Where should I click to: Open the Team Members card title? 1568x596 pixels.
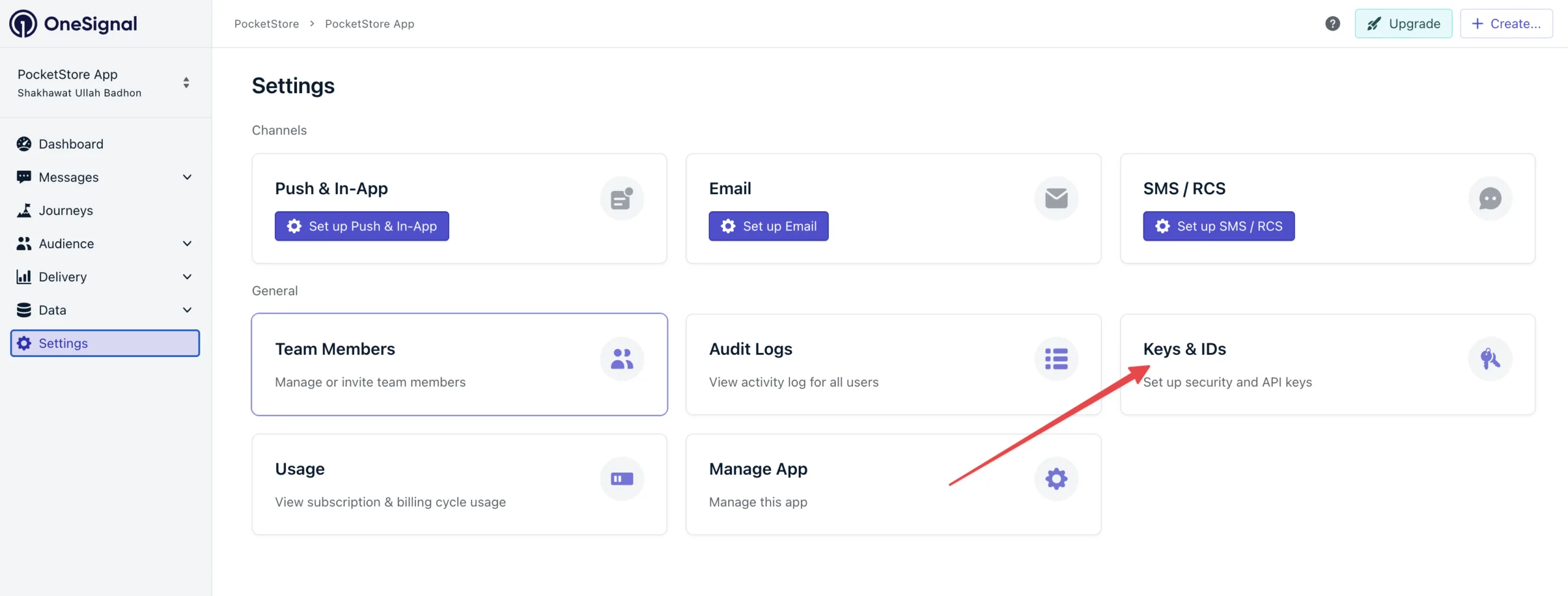pos(335,349)
